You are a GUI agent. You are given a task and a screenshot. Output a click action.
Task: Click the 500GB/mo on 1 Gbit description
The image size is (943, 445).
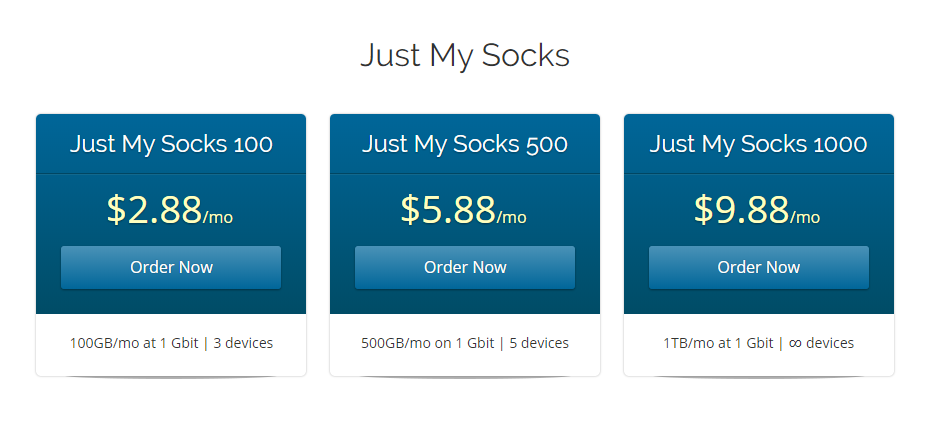tap(428, 343)
